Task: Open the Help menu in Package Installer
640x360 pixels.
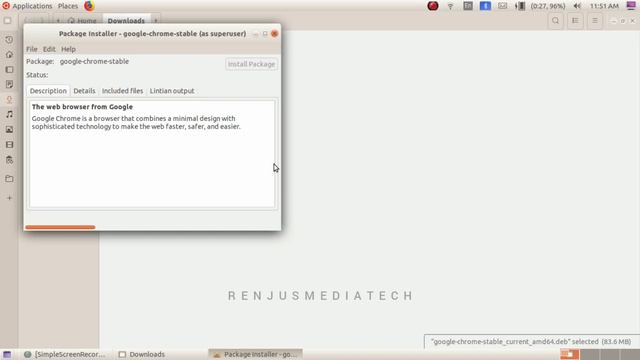Action: (x=68, y=49)
